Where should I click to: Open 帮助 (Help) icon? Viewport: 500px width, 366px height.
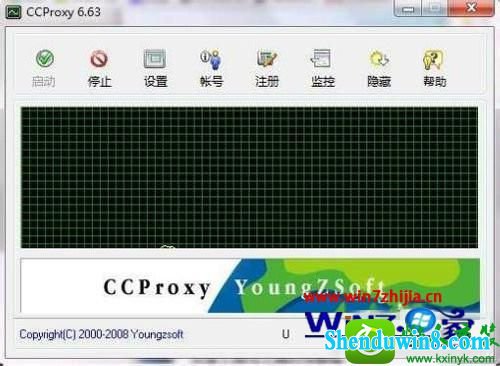point(433,59)
